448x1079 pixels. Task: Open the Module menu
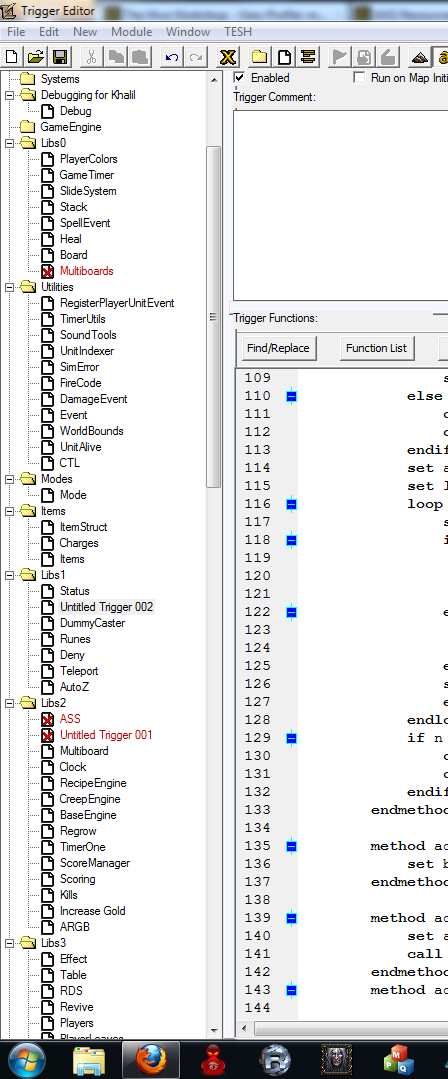point(132,32)
